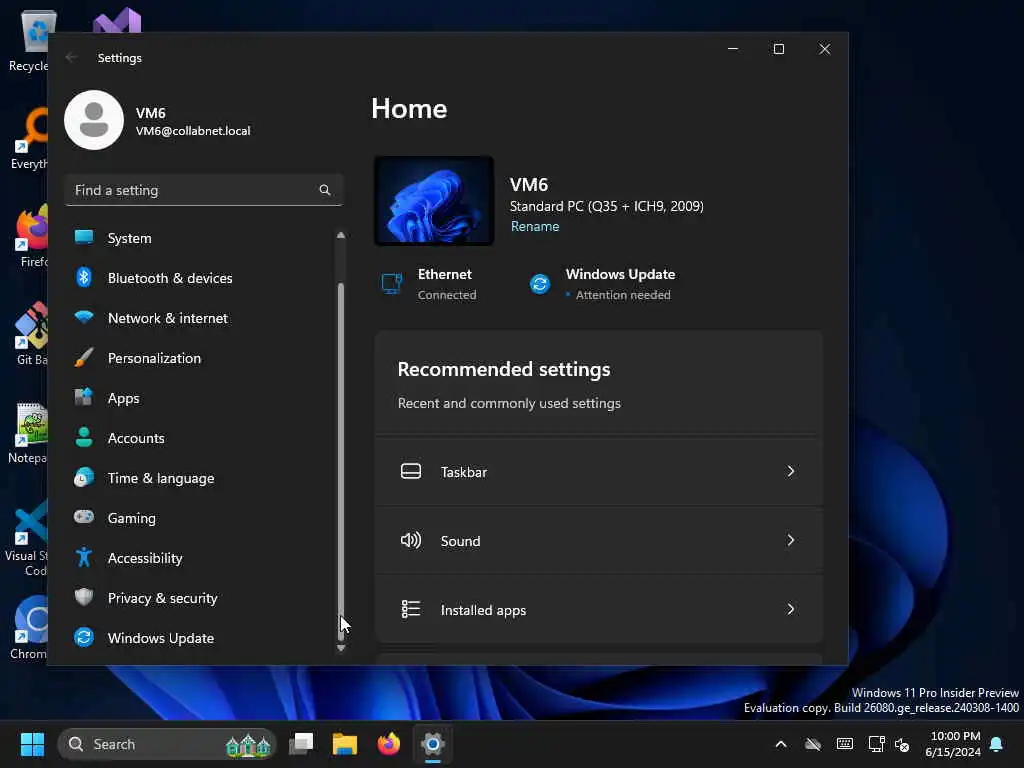Click the Accessibility figure icon

point(84,557)
